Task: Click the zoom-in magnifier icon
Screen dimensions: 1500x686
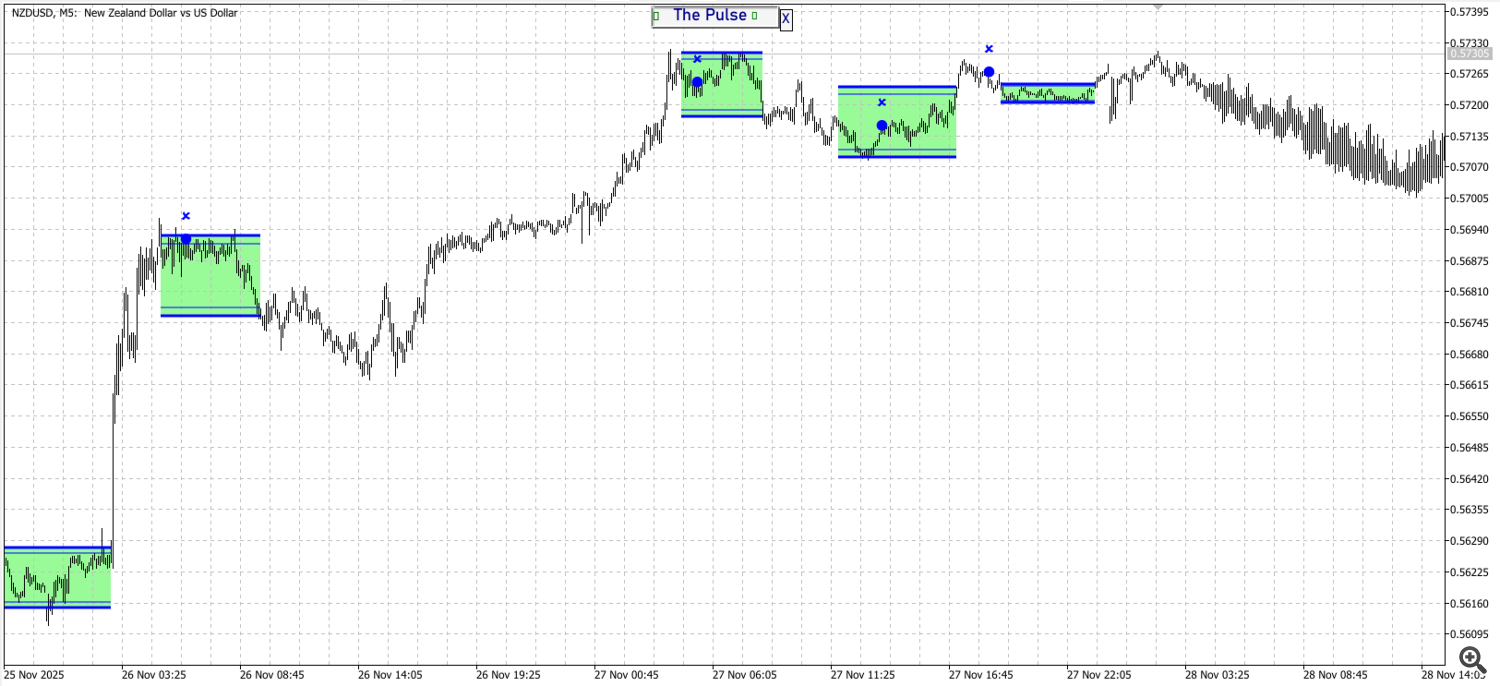Action: point(1470,658)
